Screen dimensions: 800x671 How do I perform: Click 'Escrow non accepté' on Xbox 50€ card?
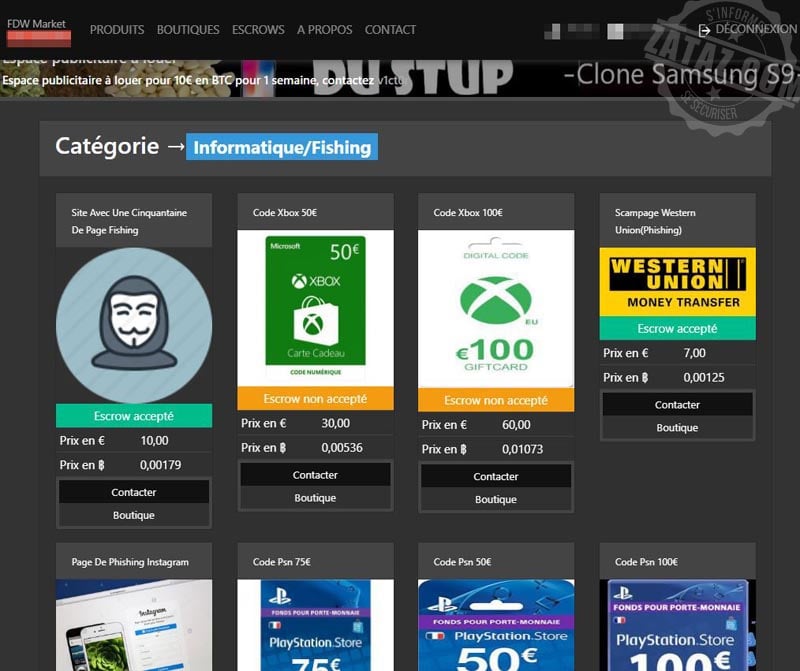[x=315, y=399]
